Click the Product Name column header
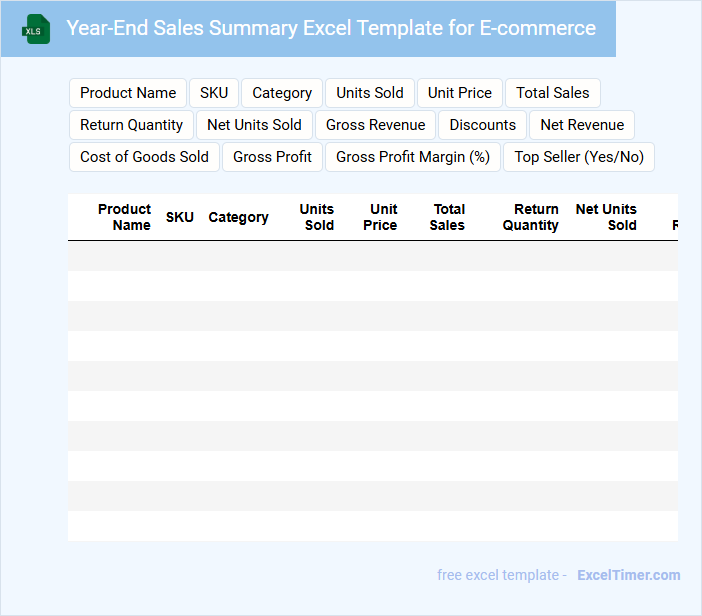Screen dimensions: 702x616 pos(125,217)
